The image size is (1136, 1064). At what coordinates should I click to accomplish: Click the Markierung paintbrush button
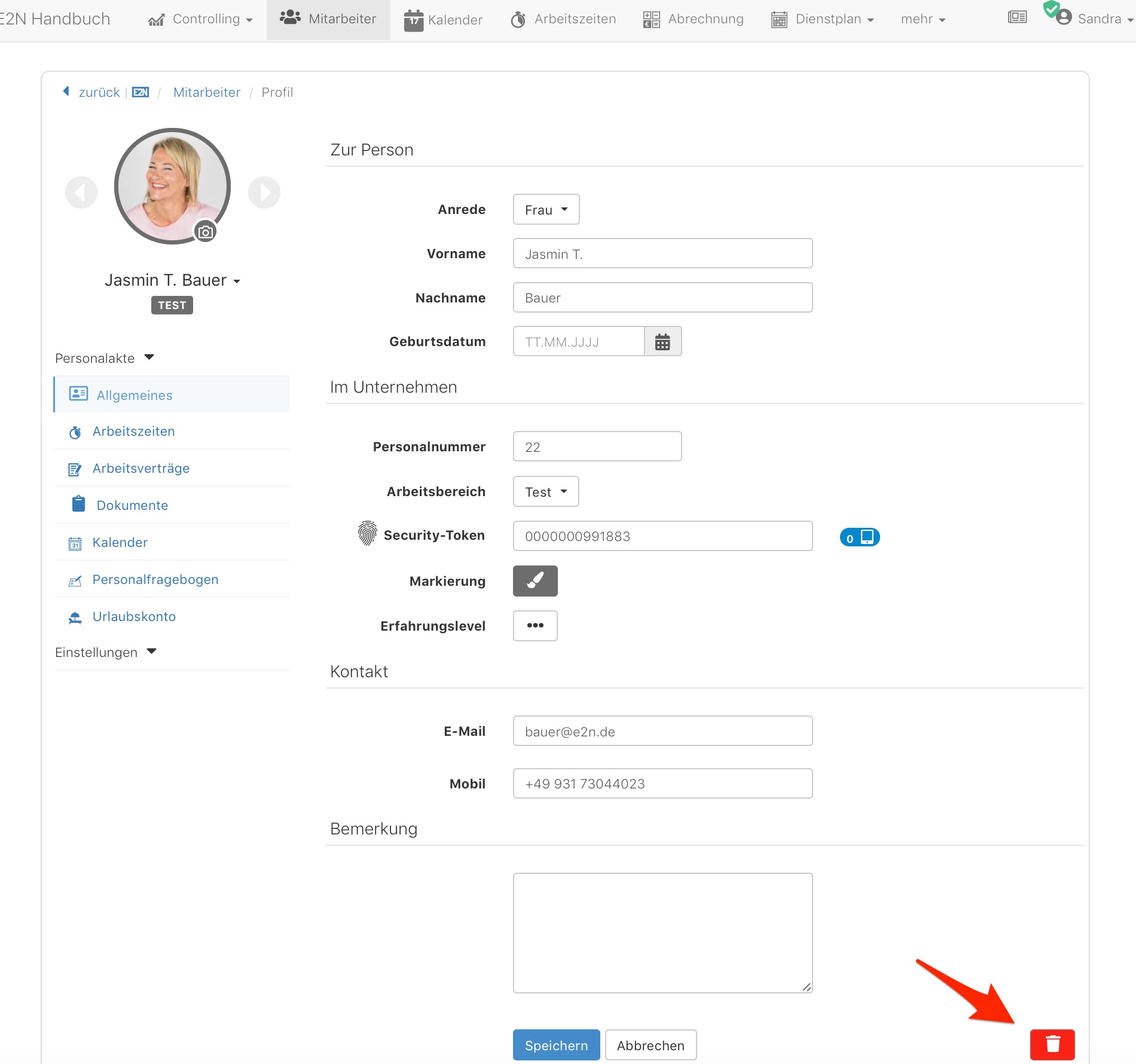coord(535,581)
